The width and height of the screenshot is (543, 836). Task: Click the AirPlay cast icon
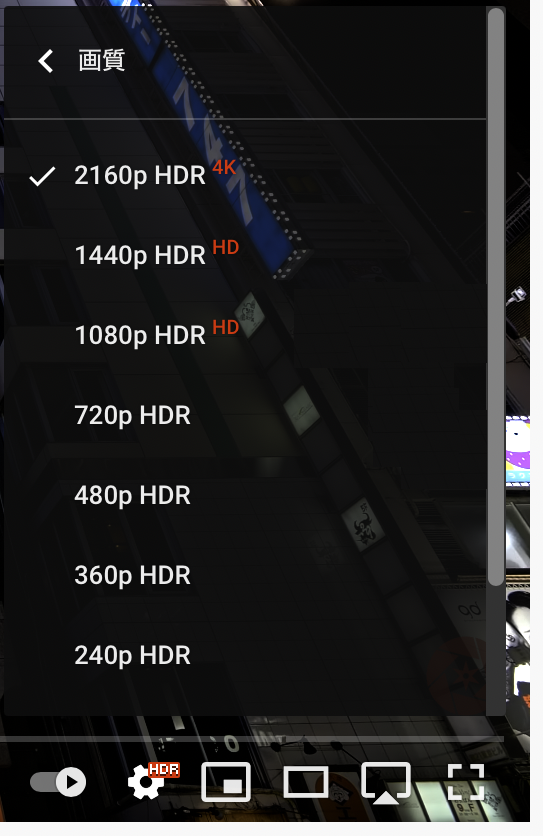click(386, 783)
